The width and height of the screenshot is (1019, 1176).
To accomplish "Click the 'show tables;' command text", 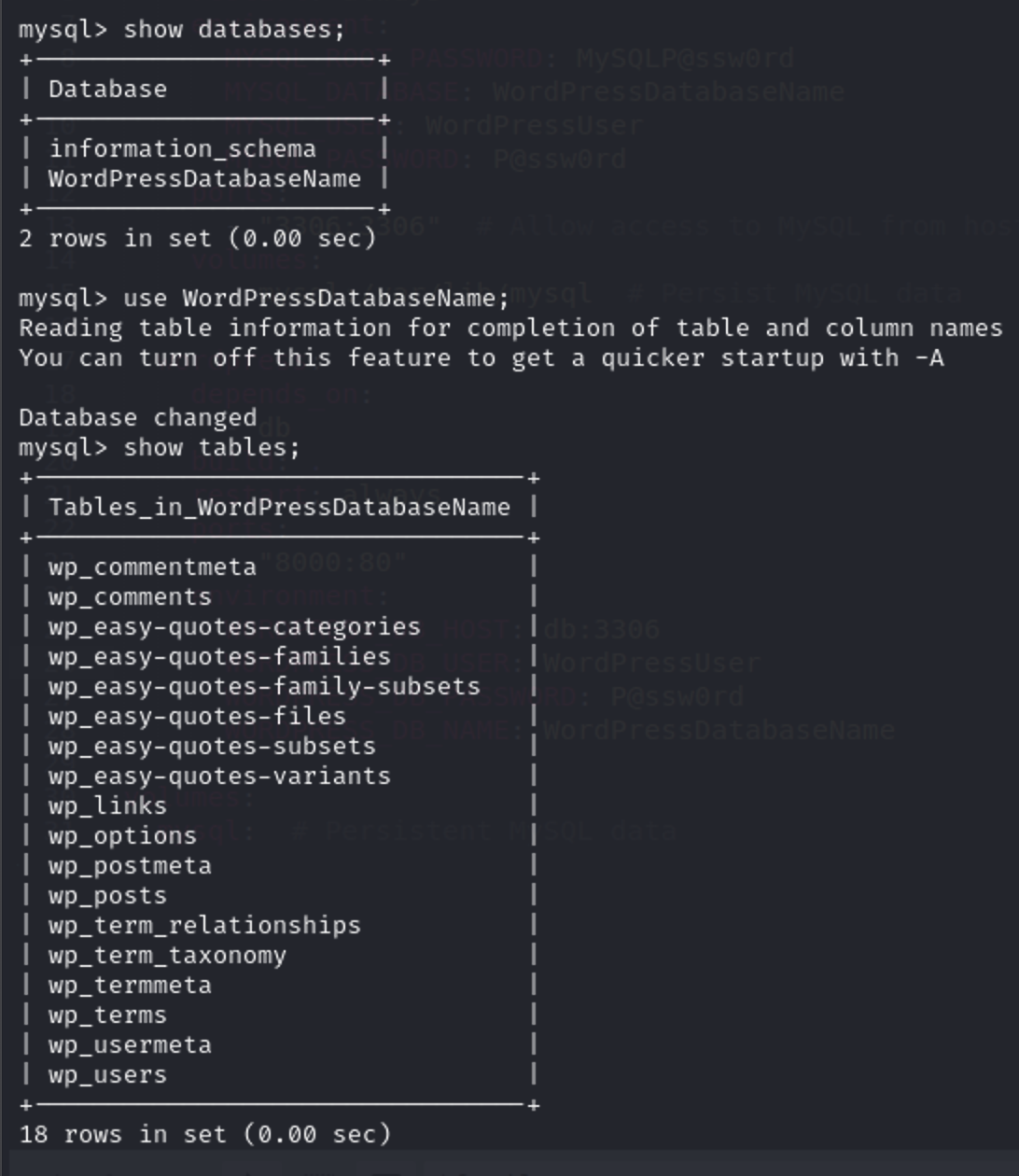I will point(212,447).
